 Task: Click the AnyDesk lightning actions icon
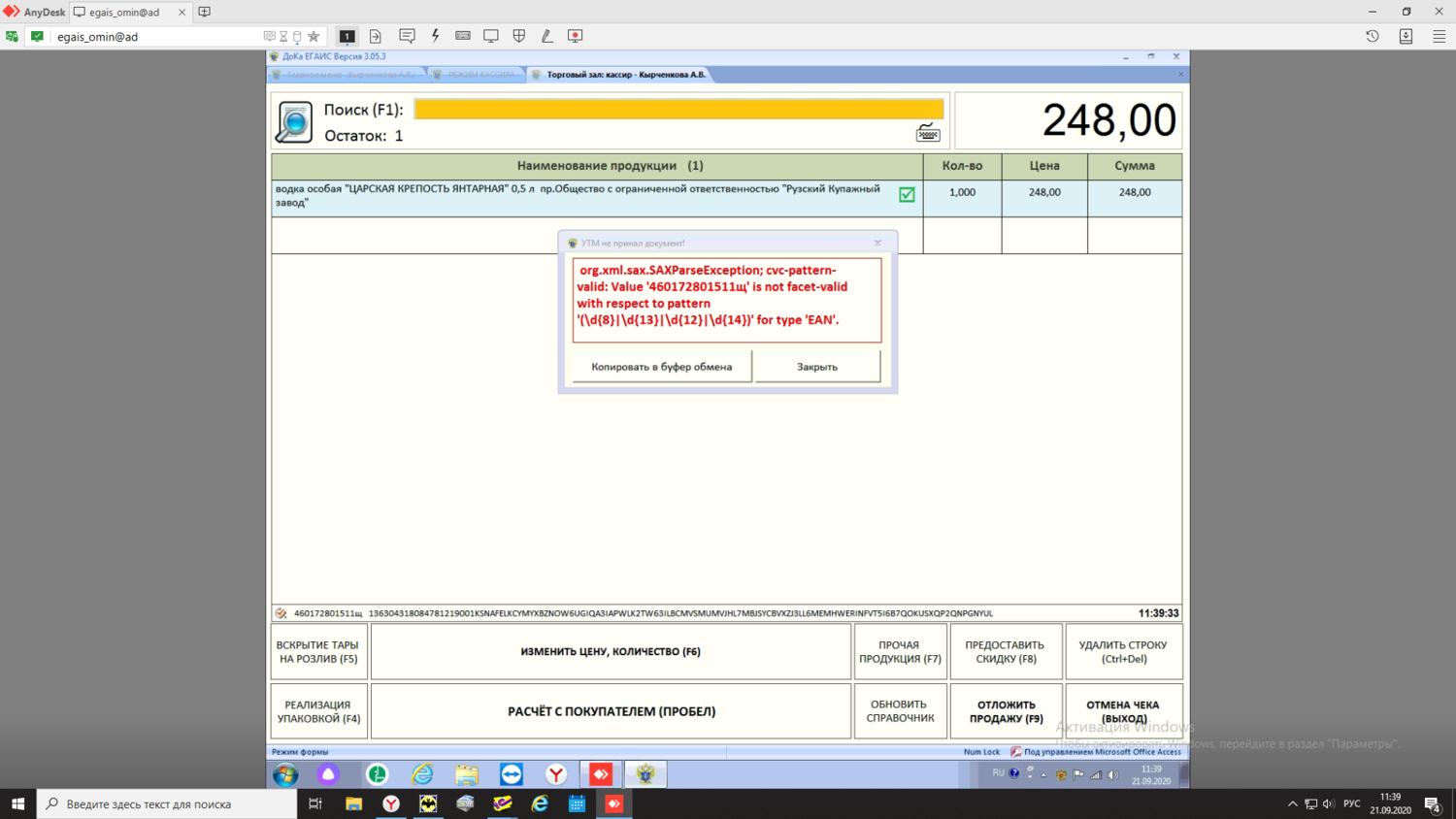click(435, 36)
